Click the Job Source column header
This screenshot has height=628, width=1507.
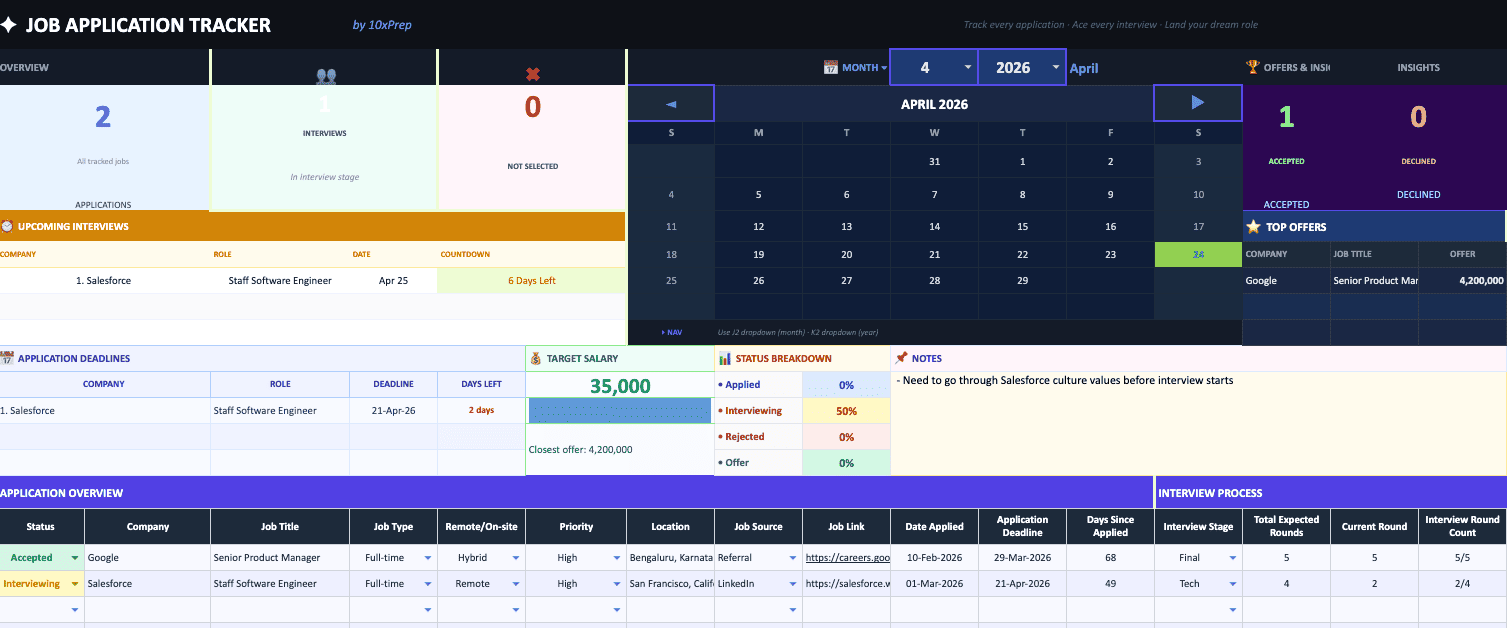pyautogui.click(x=758, y=526)
